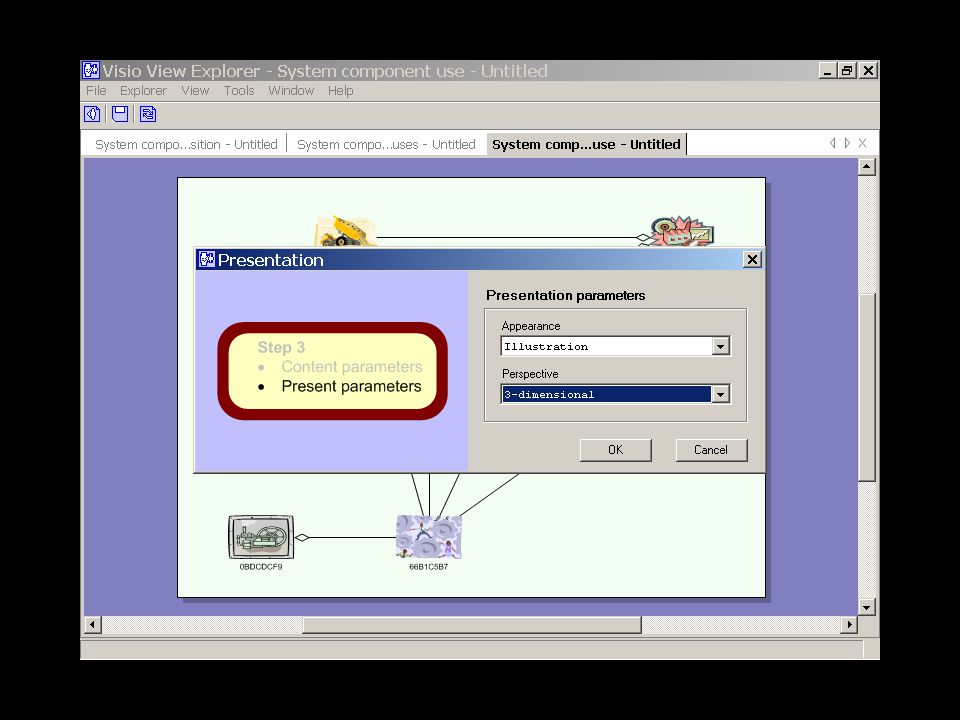Click the horizontal scrollbar right arrow
The width and height of the screenshot is (960, 720).
pyautogui.click(x=849, y=624)
